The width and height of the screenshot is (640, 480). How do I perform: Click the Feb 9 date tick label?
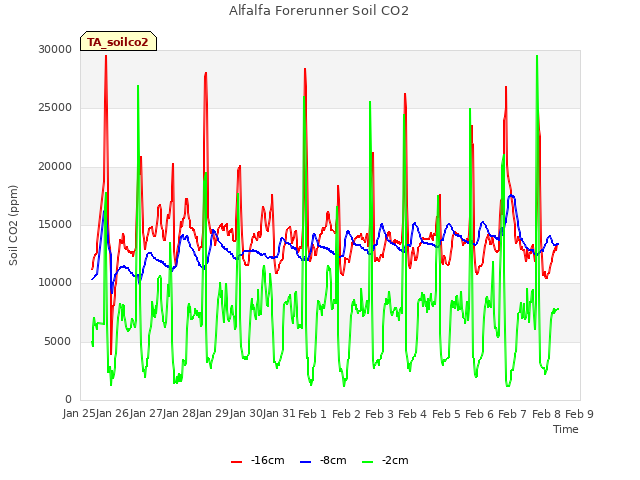pyautogui.click(x=579, y=414)
